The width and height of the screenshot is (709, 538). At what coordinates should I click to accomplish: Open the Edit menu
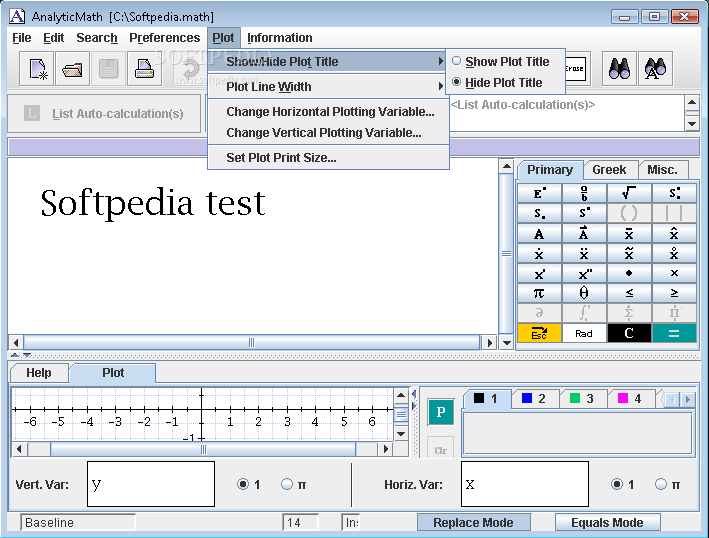point(53,38)
